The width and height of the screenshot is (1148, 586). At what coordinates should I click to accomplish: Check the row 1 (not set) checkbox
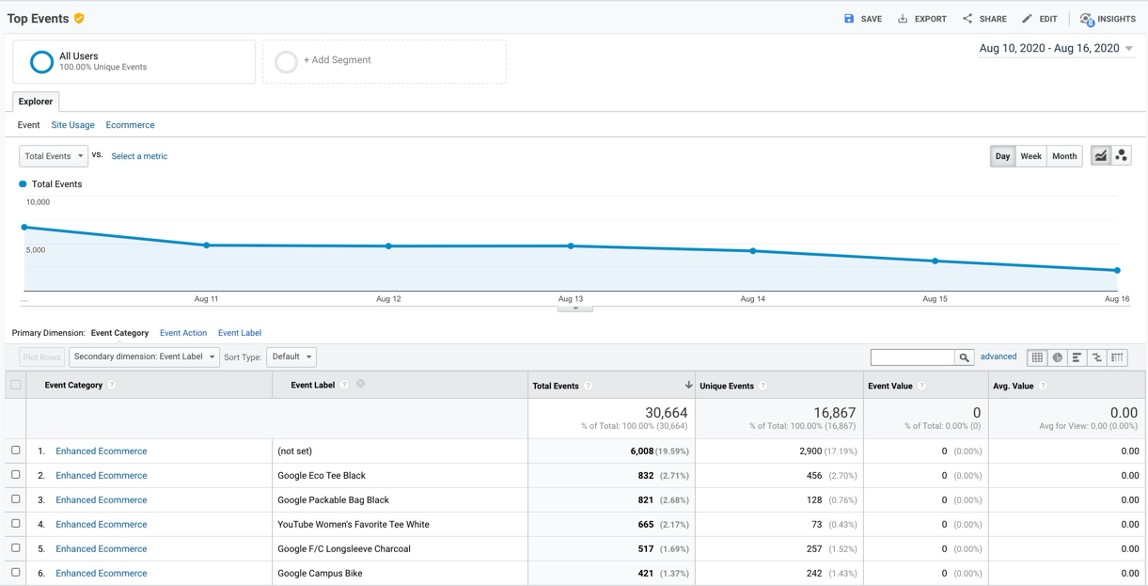pyautogui.click(x=16, y=450)
